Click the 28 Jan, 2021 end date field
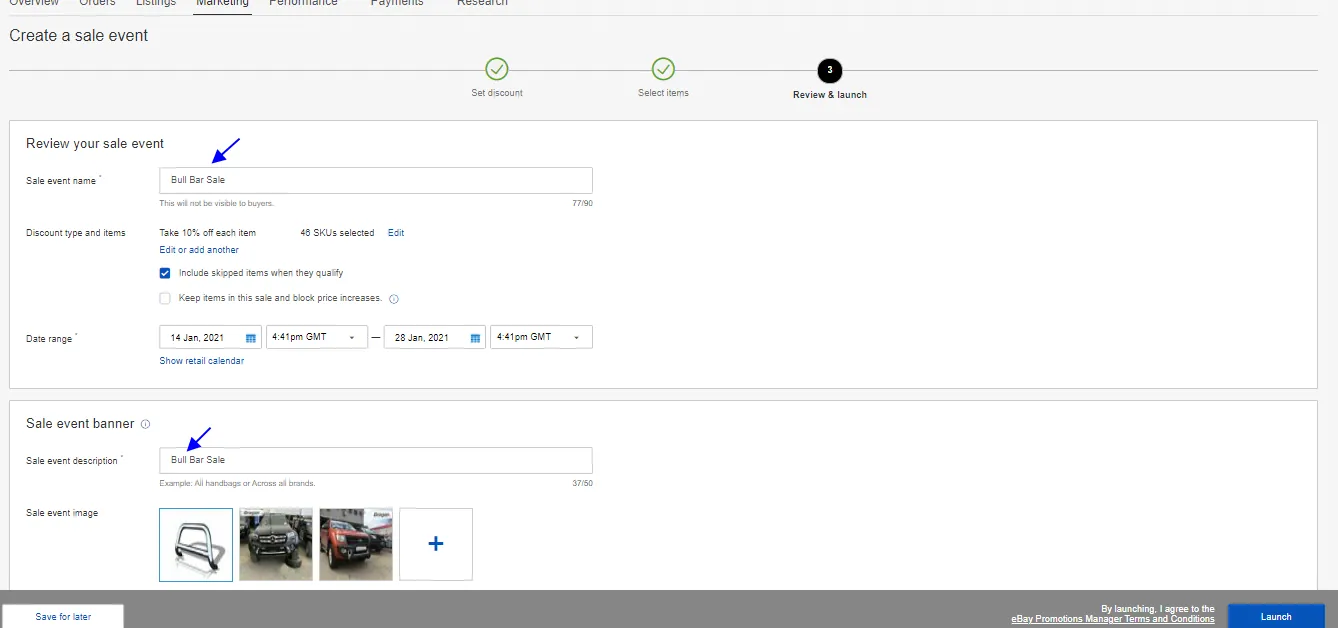1338x628 pixels. pyautogui.click(x=435, y=337)
